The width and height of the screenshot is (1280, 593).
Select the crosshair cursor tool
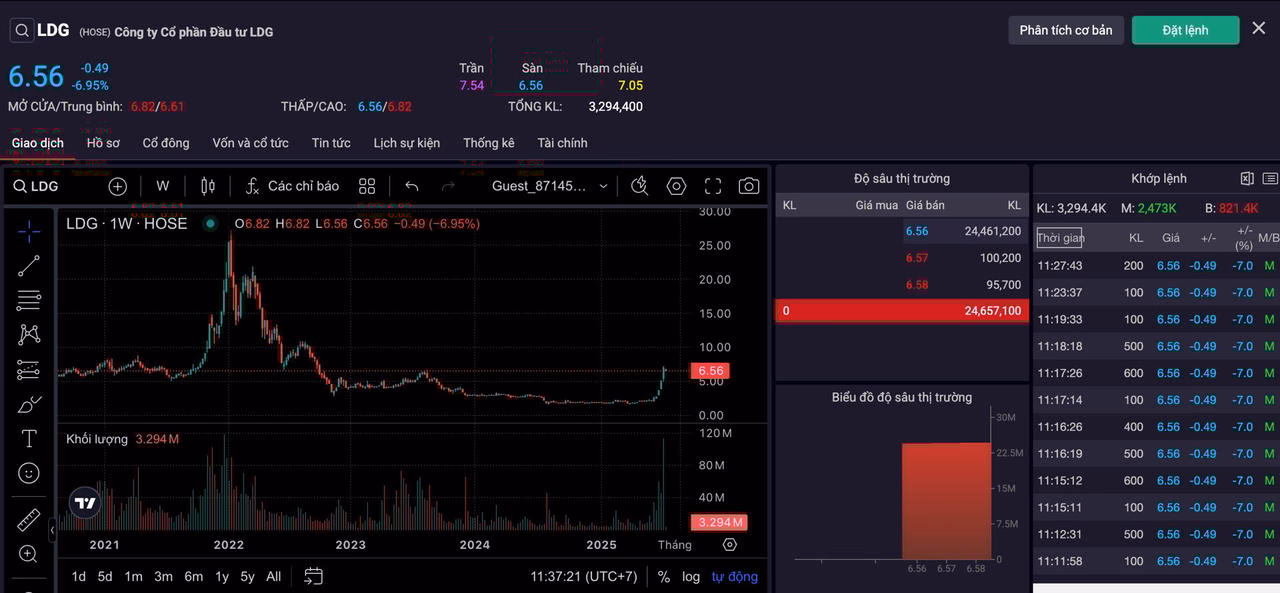click(29, 231)
